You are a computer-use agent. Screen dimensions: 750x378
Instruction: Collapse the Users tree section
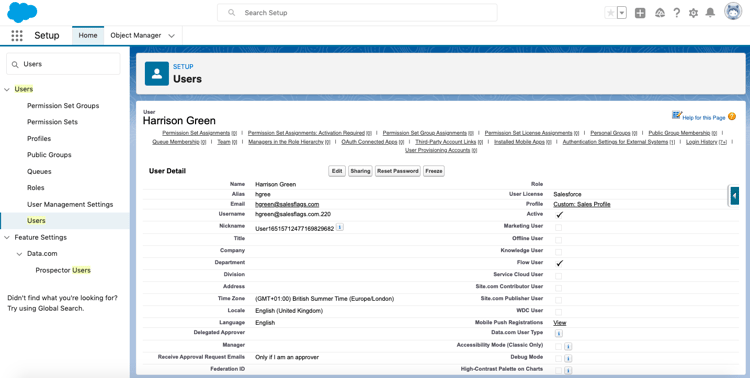(x=7, y=89)
